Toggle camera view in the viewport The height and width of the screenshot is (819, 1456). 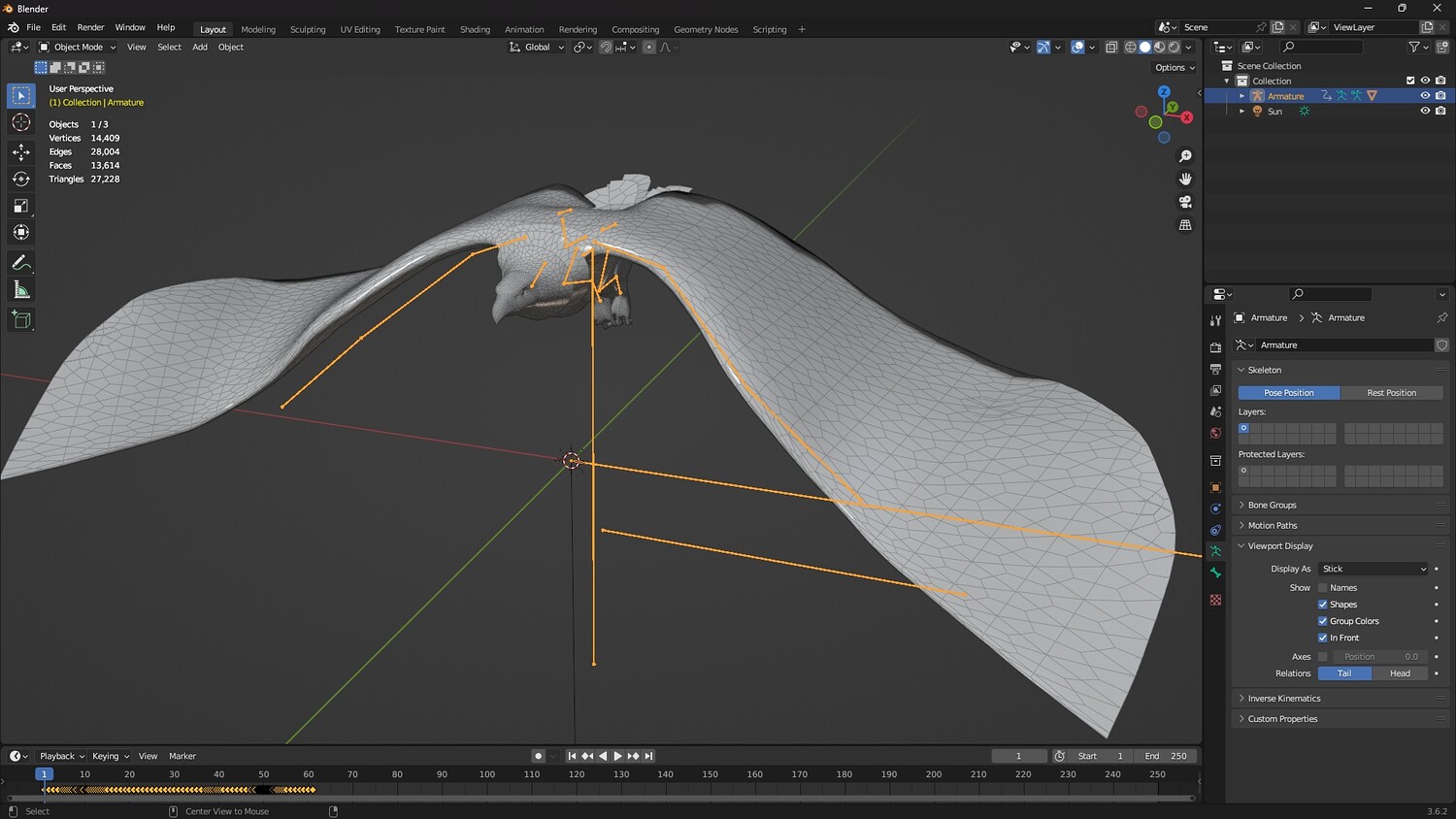pyautogui.click(x=1185, y=202)
